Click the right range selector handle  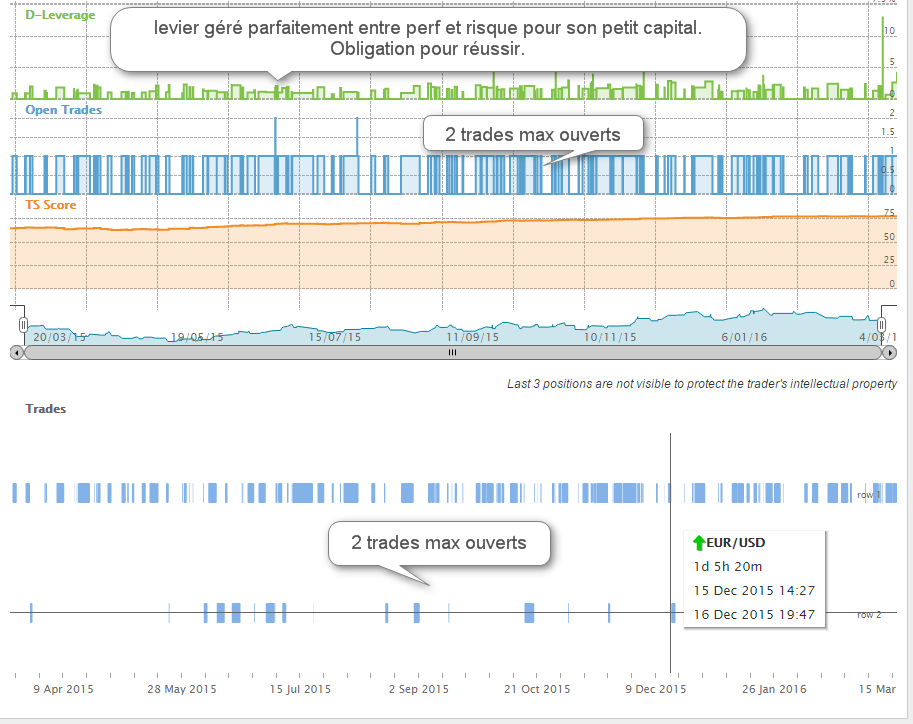click(882, 325)
